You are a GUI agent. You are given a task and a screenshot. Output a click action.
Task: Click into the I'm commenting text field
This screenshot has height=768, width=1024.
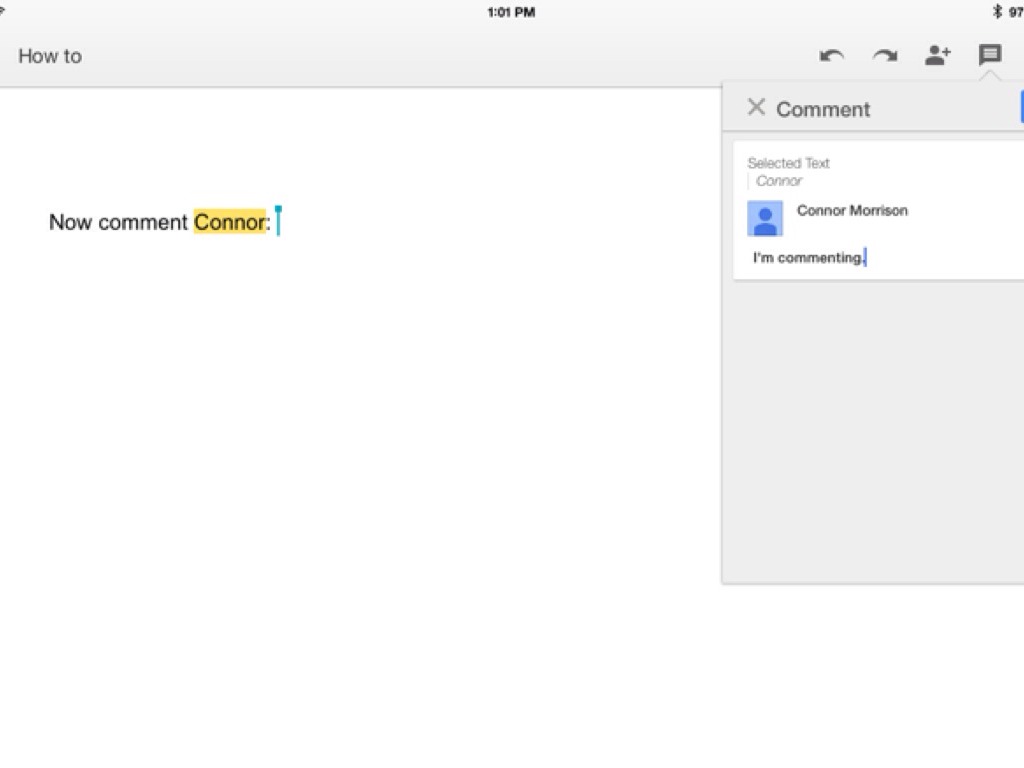click(810, 258)
